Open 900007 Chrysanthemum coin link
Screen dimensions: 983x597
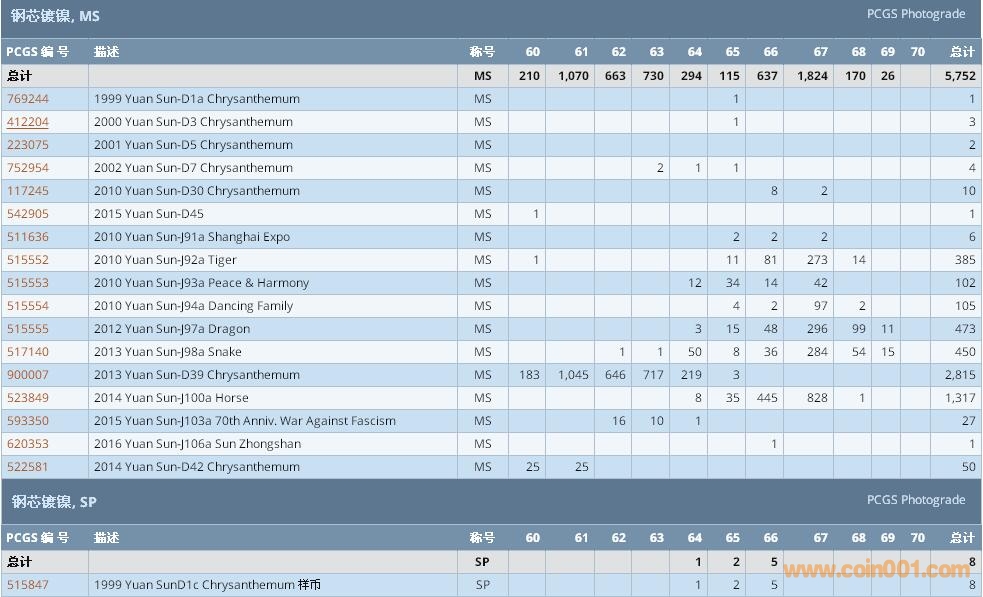28,375
